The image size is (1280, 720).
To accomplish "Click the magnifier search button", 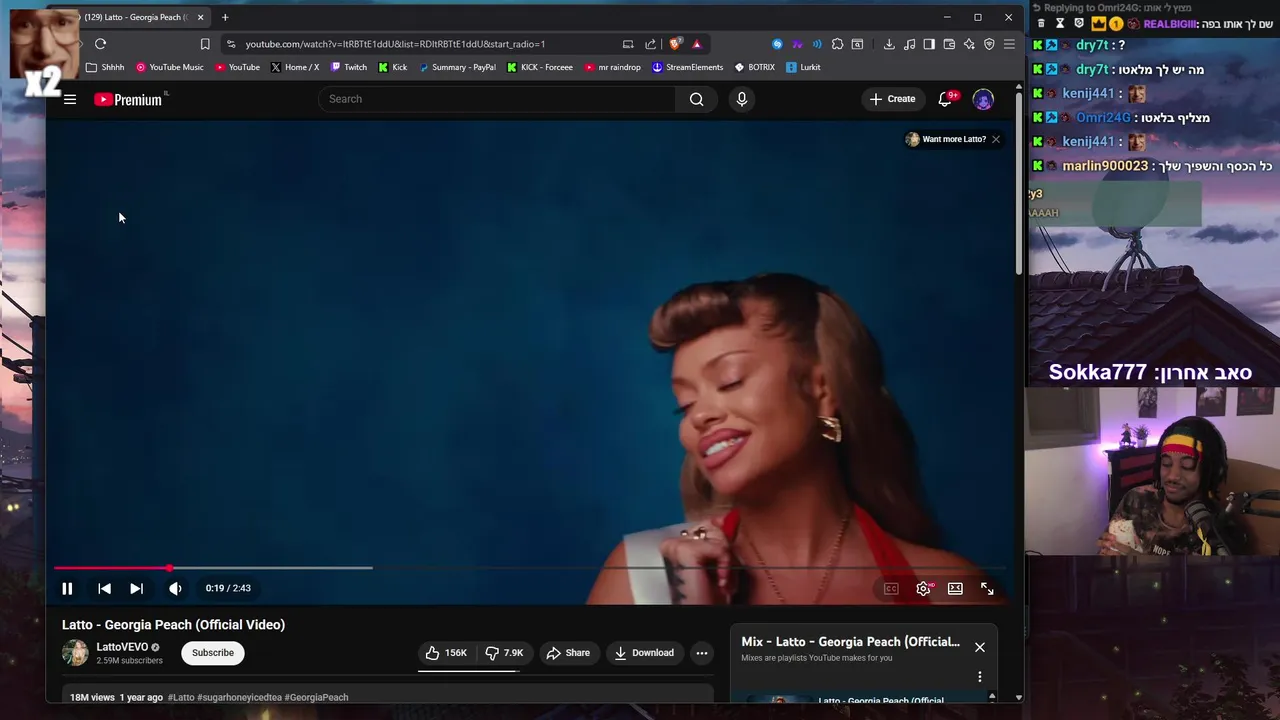I will [x=697, y=99].
